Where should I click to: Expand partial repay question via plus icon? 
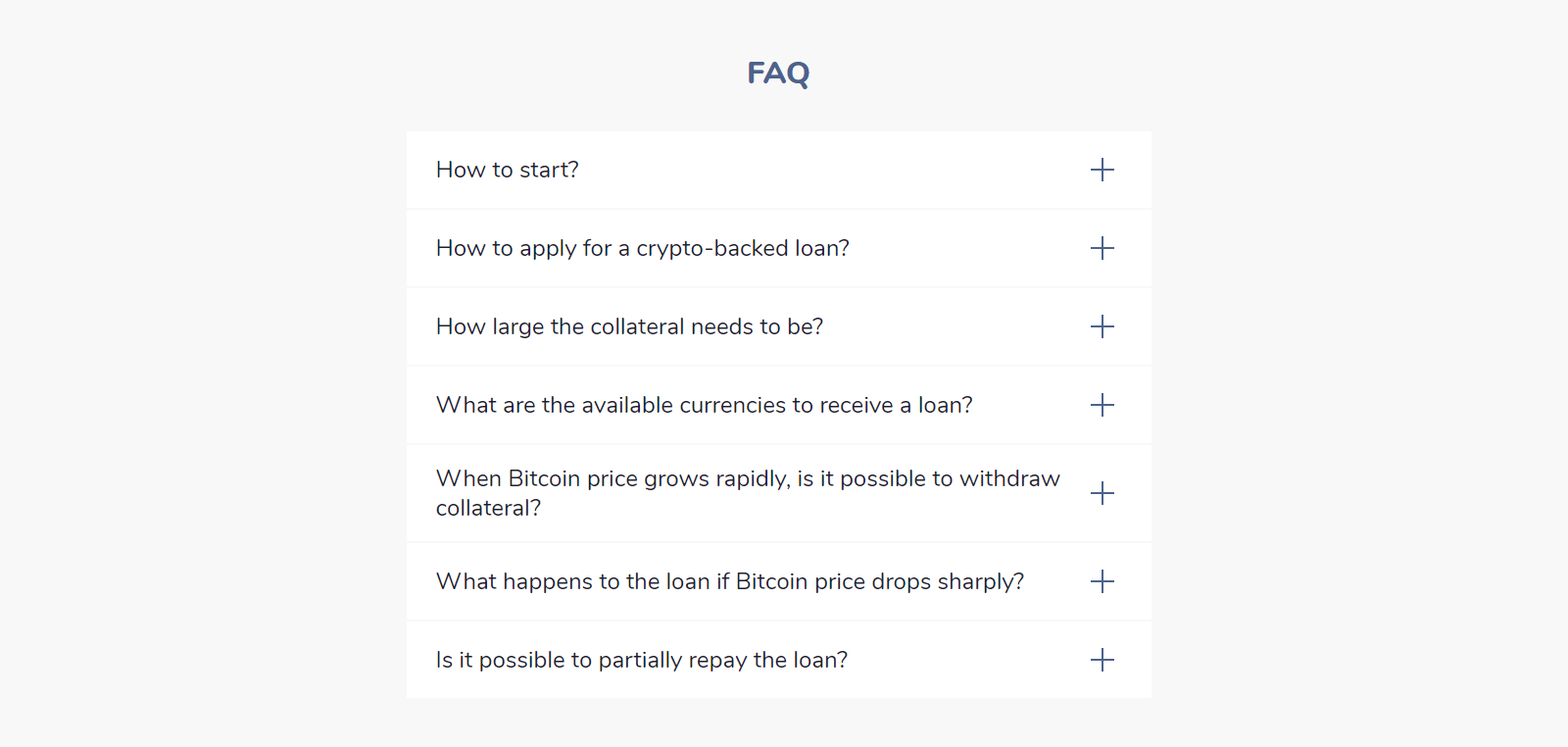(1102, 660)
